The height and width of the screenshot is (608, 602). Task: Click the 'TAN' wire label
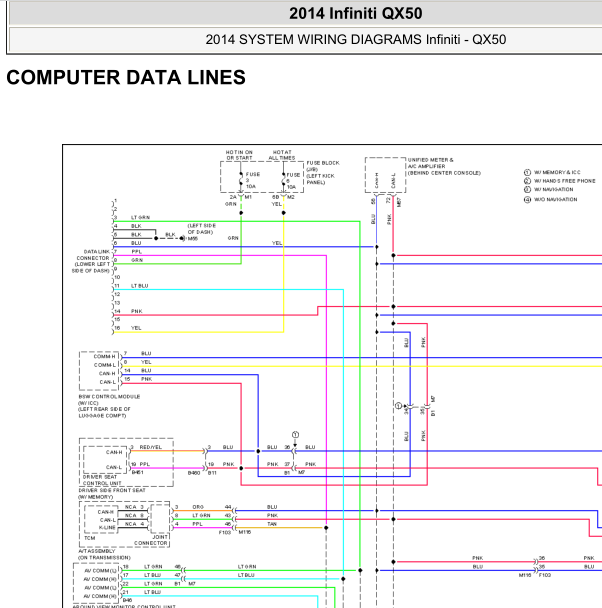coord(272,524)
